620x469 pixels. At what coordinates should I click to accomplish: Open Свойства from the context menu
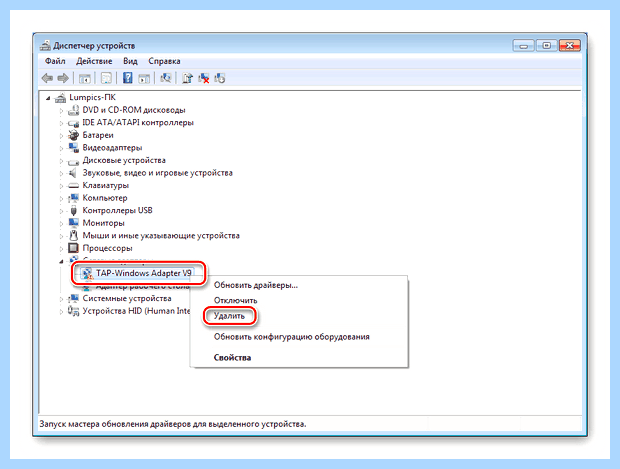[x=232, y=357]
